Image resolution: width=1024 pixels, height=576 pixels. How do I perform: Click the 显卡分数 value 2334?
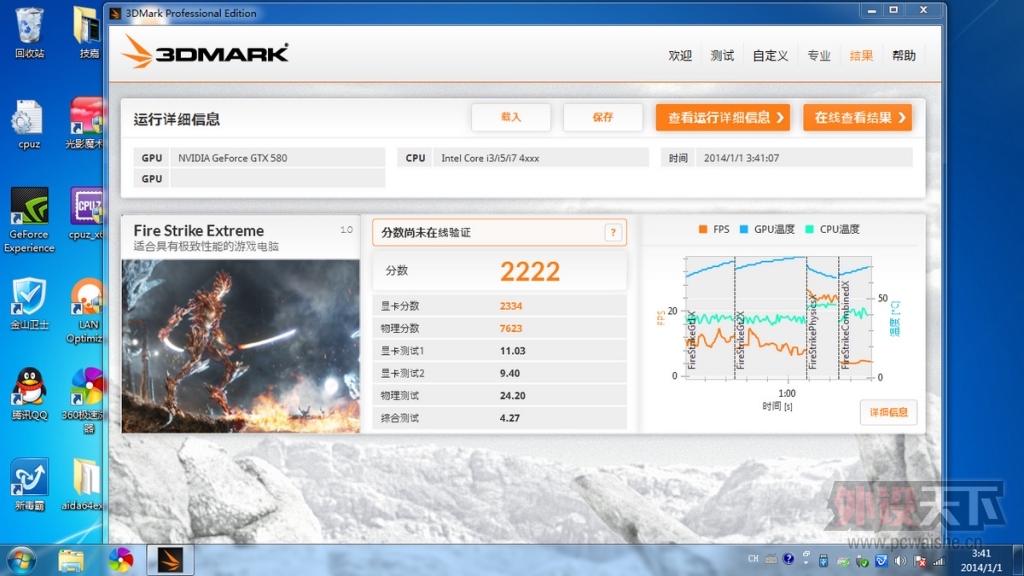tap(511, 306)
